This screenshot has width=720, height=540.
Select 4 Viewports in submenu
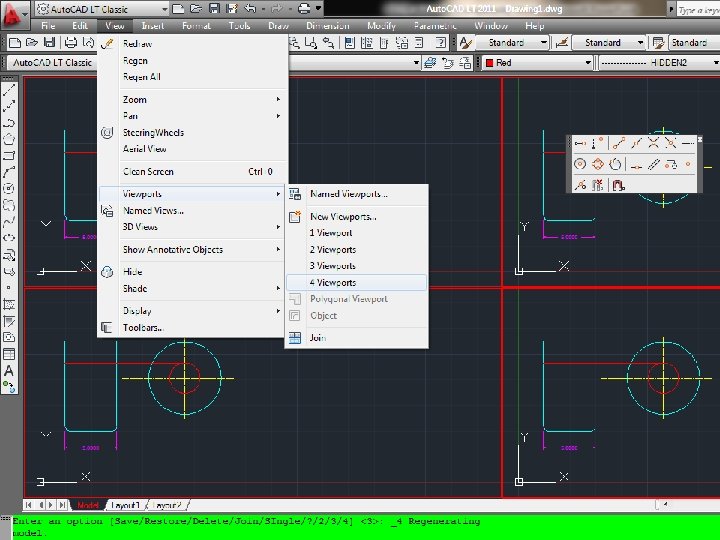356,282
